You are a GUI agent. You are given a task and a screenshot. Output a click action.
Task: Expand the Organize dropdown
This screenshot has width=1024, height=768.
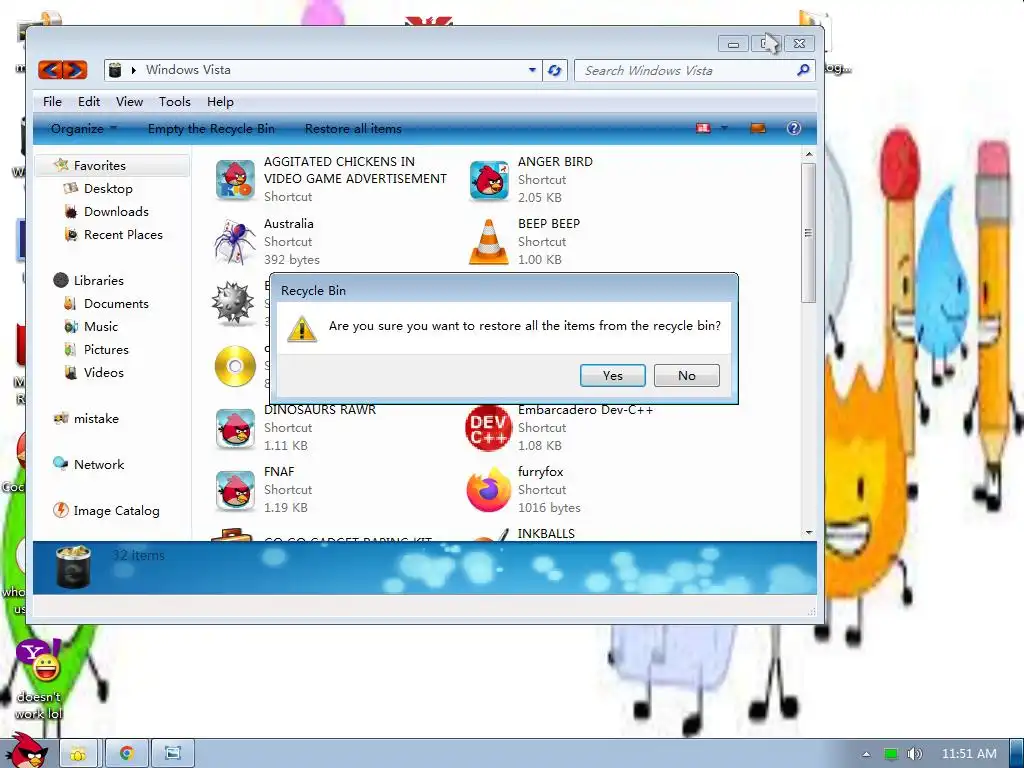point(84,129)
